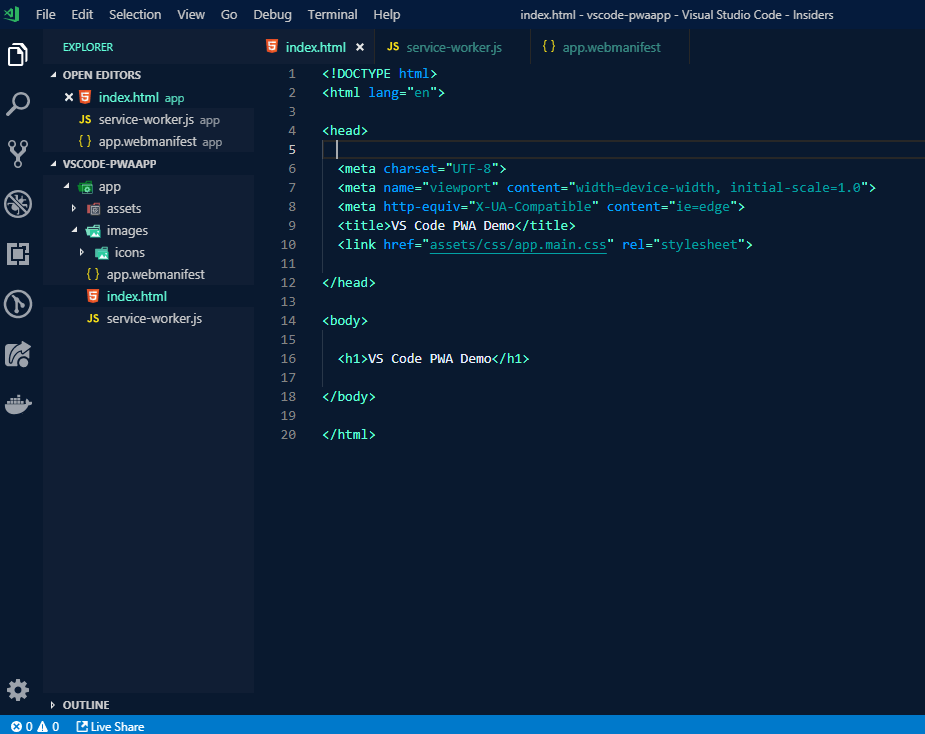Image resolution: width=925 pixels, height=734 pixels.
Task: Expand the Outline section
Action: coord(53,705)
